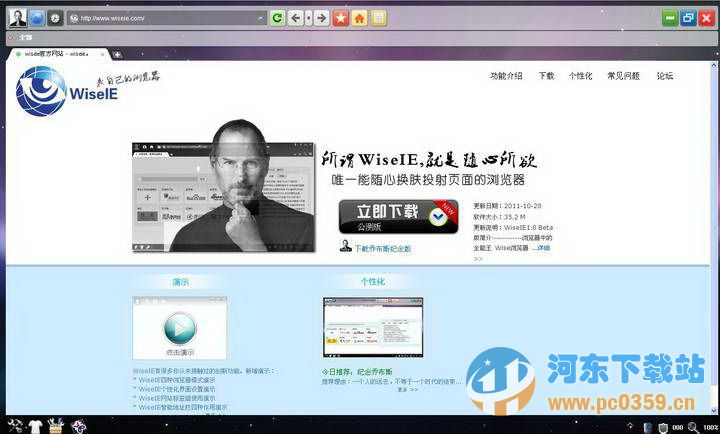Open the 常见问题 navigation item

[623, 76]
